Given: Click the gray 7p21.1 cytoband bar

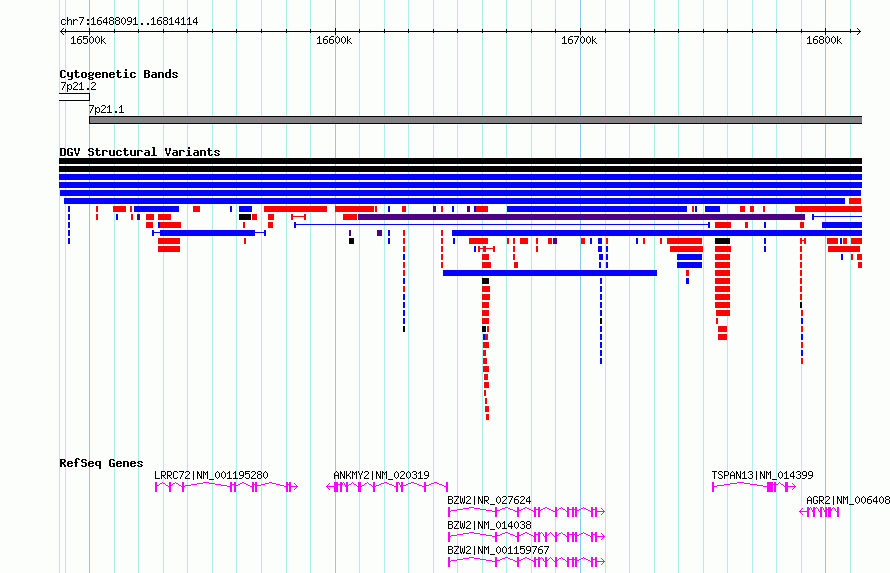Looking at the screenshot, I should click(x=476, y=120).
